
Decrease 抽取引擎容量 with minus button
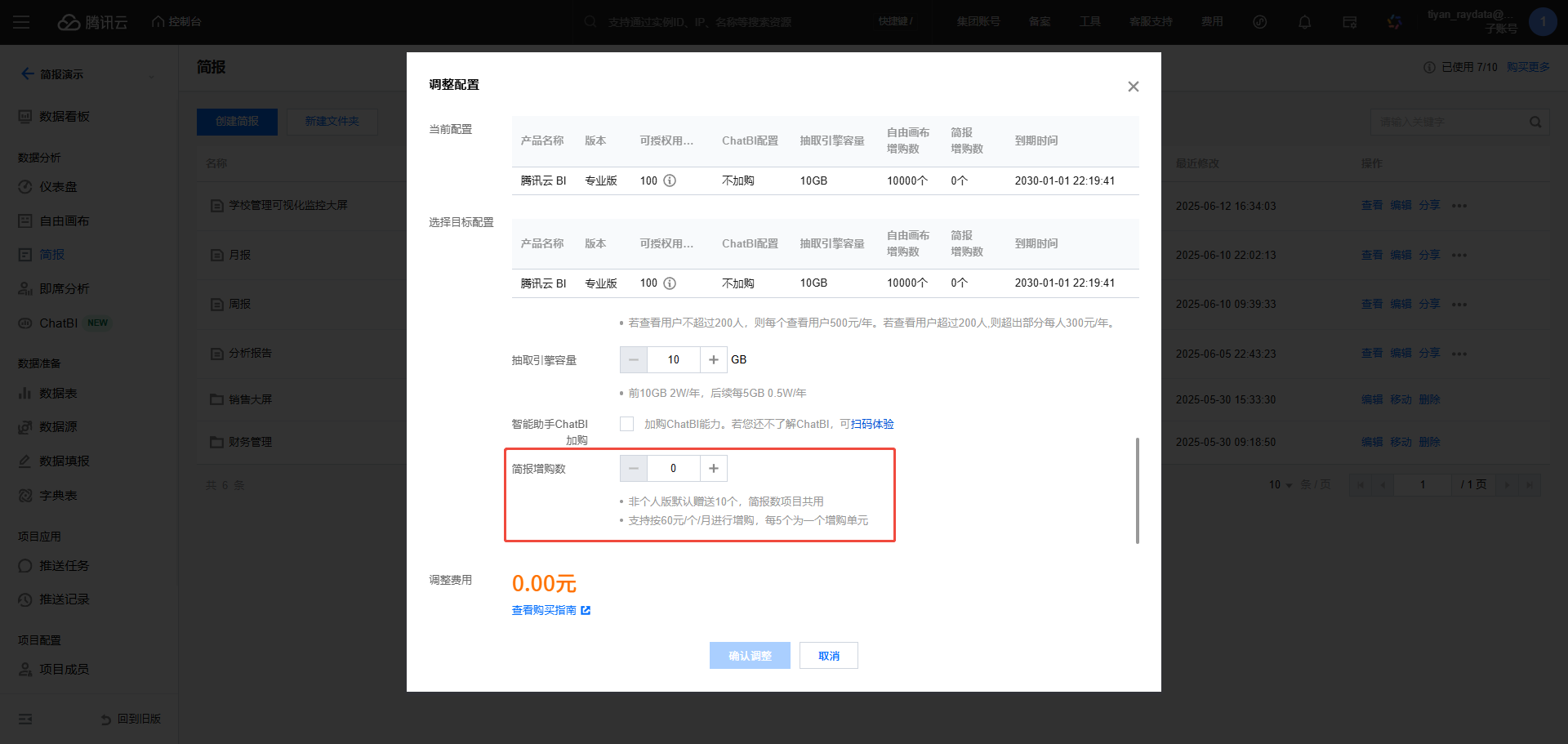tap(634, 359)
